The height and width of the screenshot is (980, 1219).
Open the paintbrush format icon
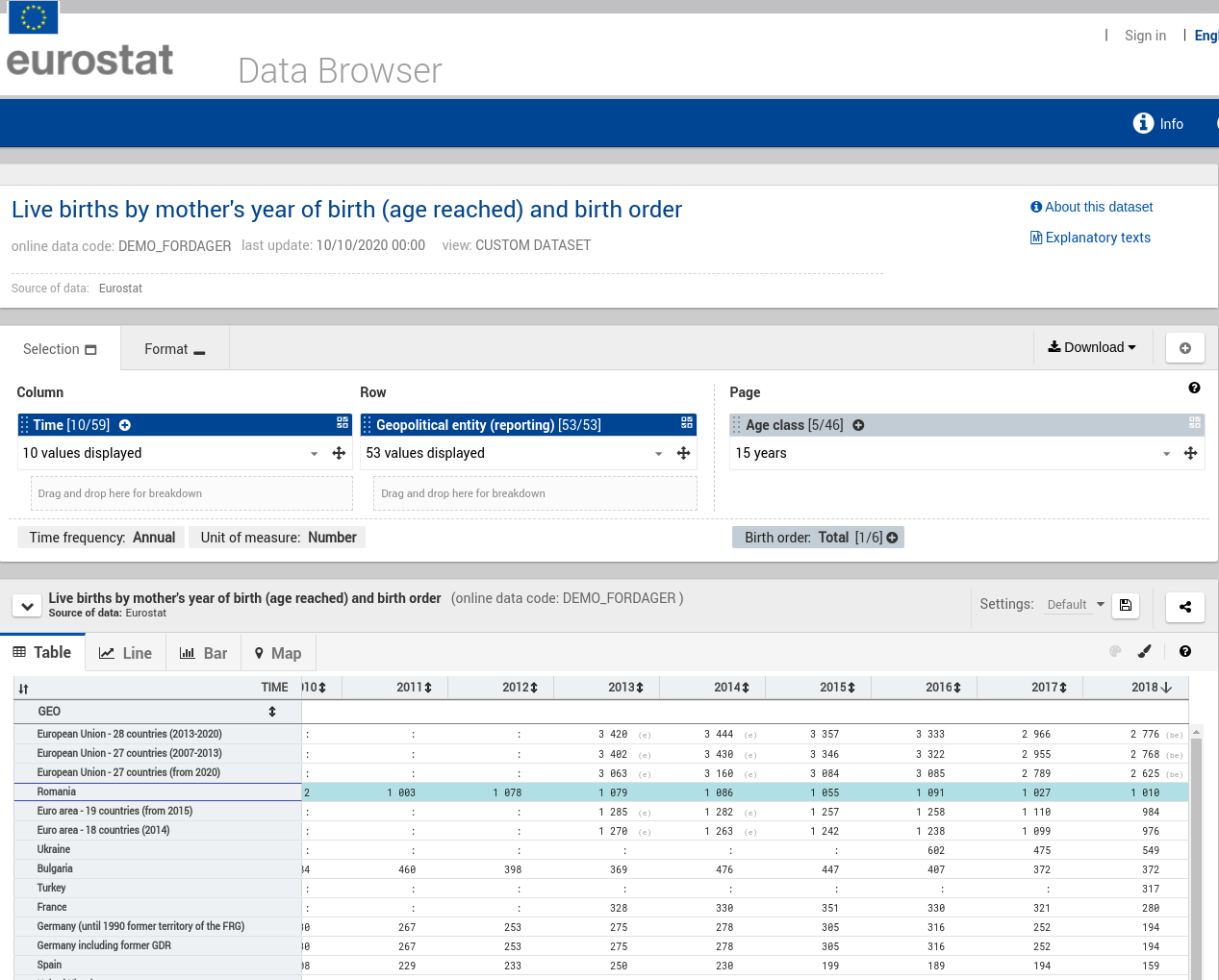tap(1144, 651)
